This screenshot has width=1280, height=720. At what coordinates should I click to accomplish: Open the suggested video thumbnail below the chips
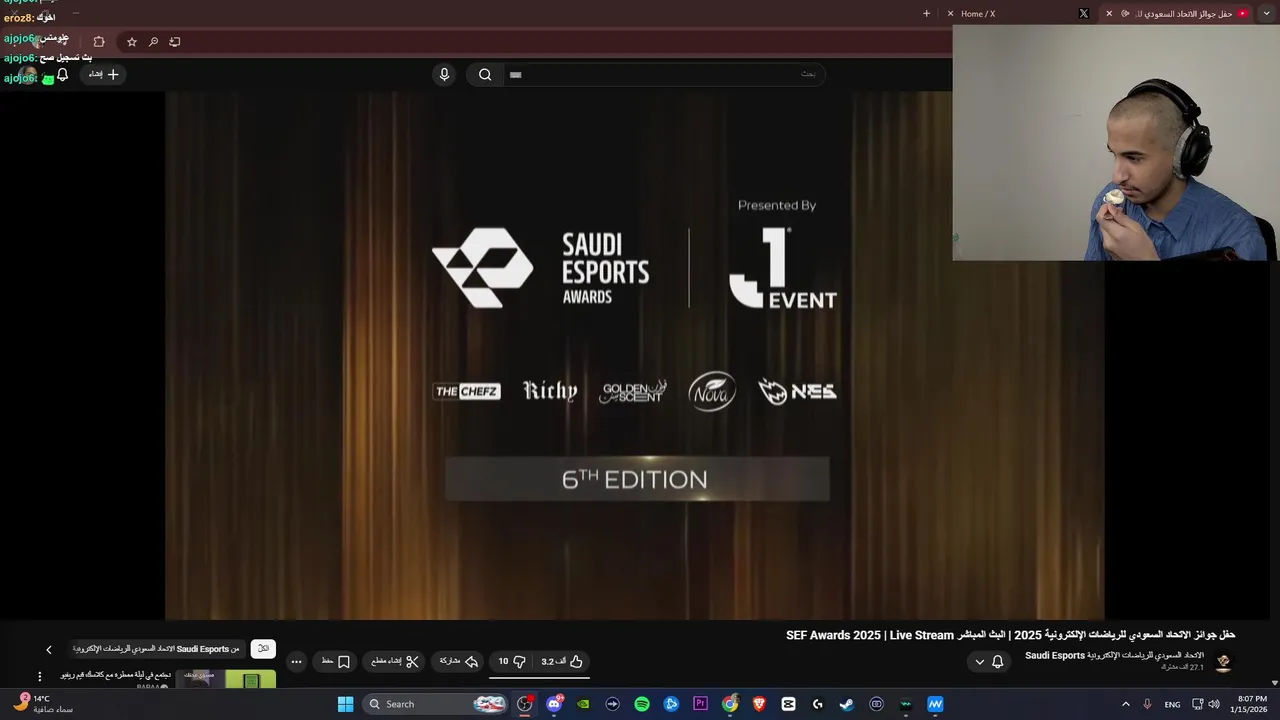pyautogui.click(x=226, y=679)
